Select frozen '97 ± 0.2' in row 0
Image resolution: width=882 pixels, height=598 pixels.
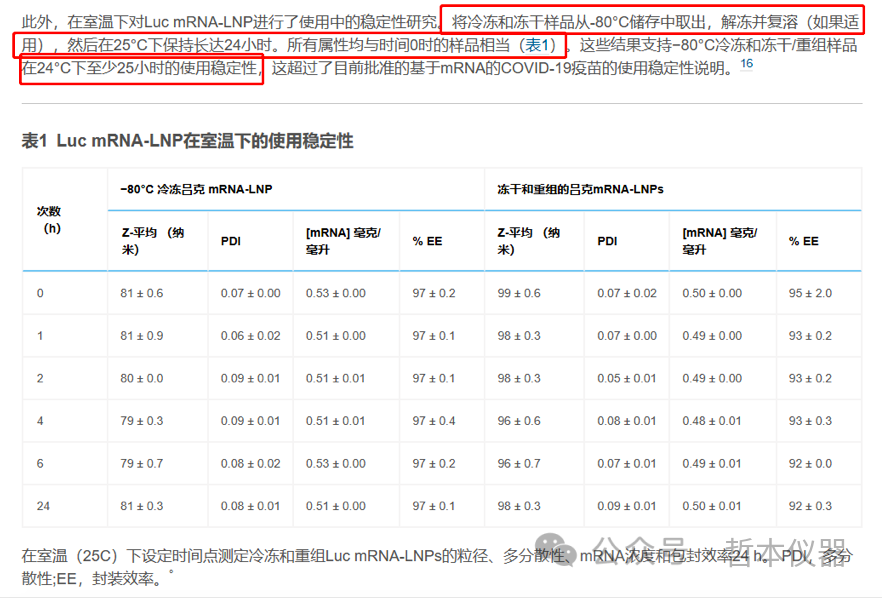pyautogui.click(x=434, y=293)
